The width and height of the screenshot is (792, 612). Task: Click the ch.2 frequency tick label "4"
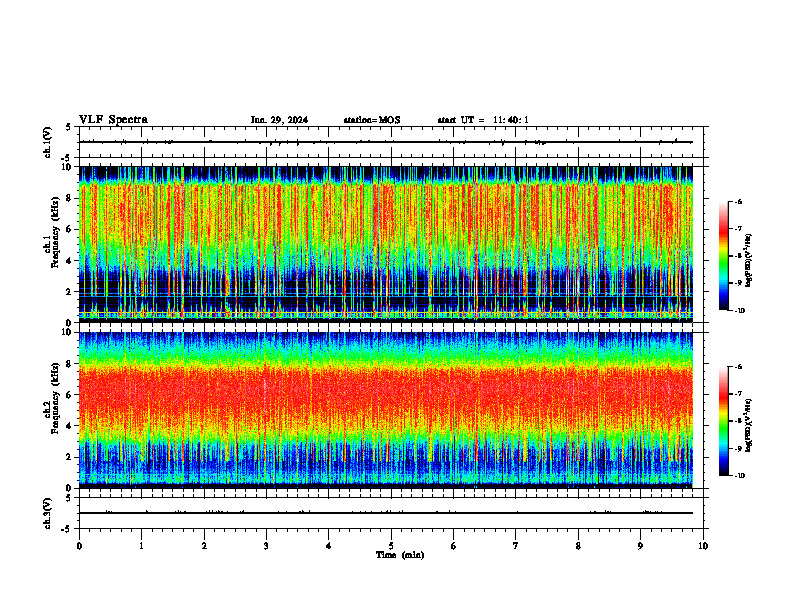[x=69, y=426]
